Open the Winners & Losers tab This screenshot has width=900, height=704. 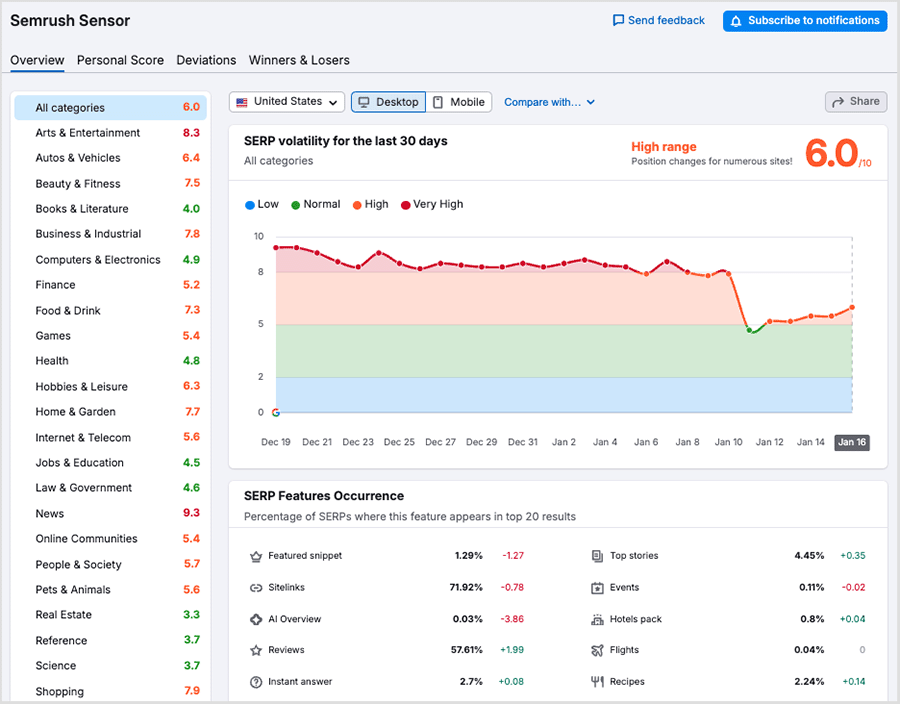pyautogui.click(x=299, y=60)
